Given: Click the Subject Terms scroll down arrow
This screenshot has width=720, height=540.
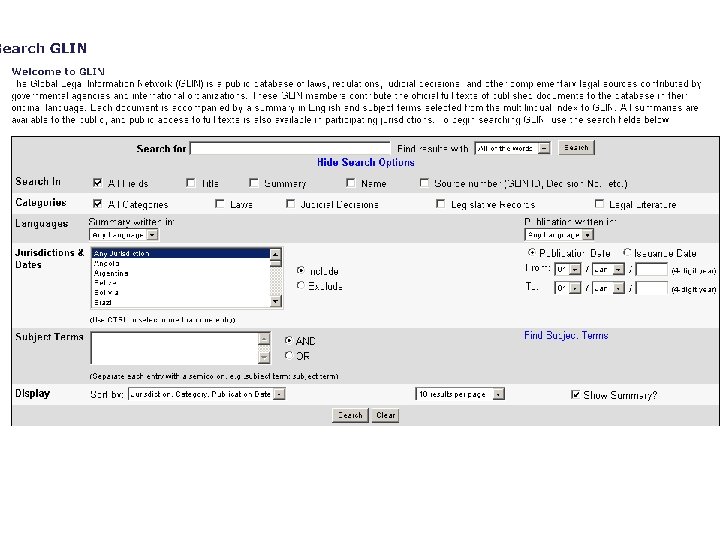Looking at the screenshot, I should tap(264, 357).
